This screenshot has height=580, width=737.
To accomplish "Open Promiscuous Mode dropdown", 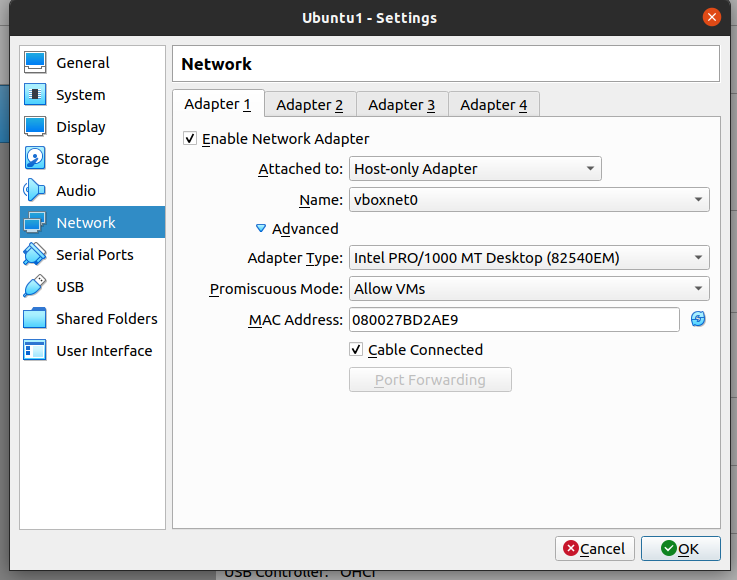I will coord(529,289).
